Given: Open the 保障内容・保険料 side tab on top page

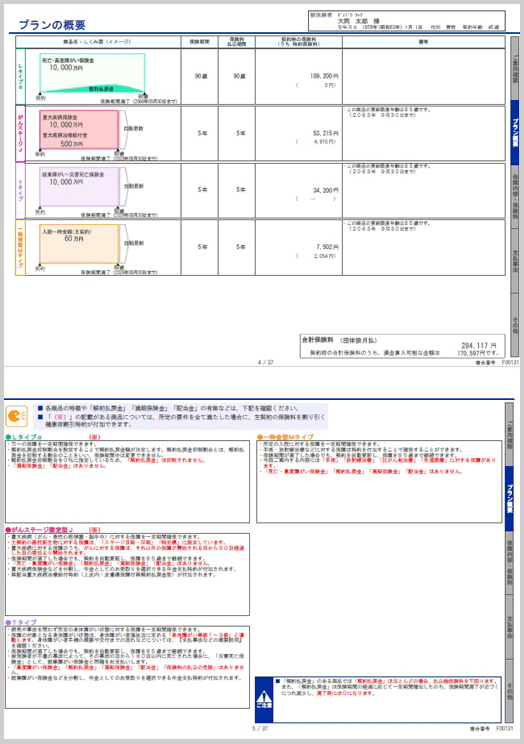Looking at the screenshot, I should (515, 196).
